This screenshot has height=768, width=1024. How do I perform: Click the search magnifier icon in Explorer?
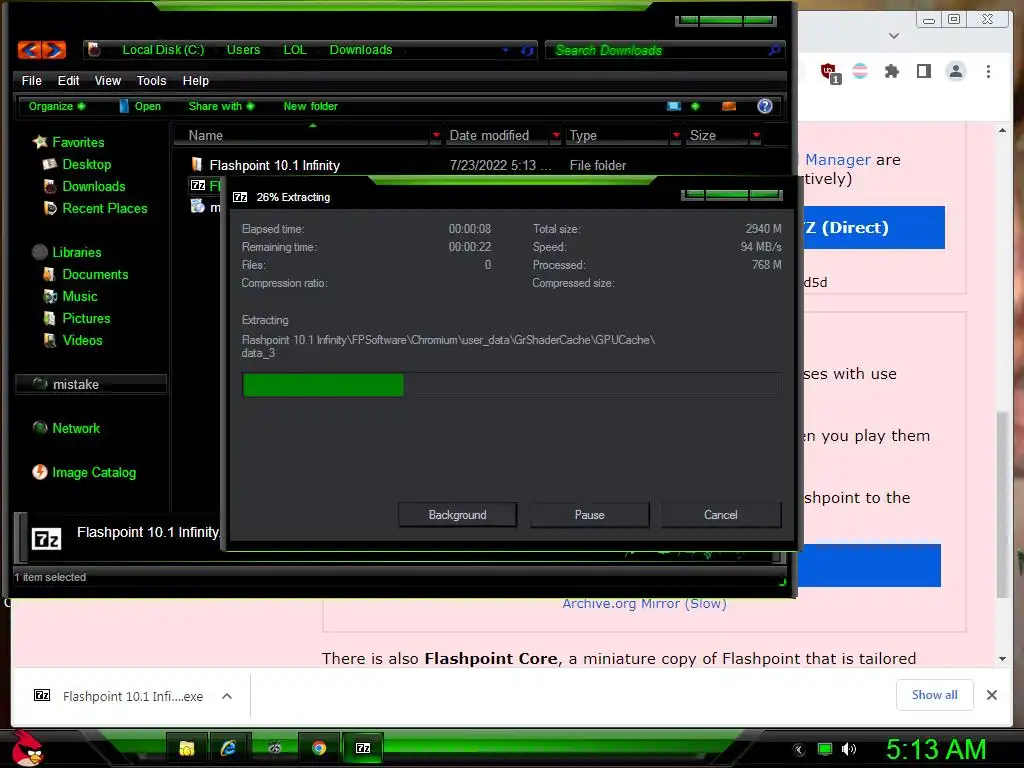click(774, 50)
